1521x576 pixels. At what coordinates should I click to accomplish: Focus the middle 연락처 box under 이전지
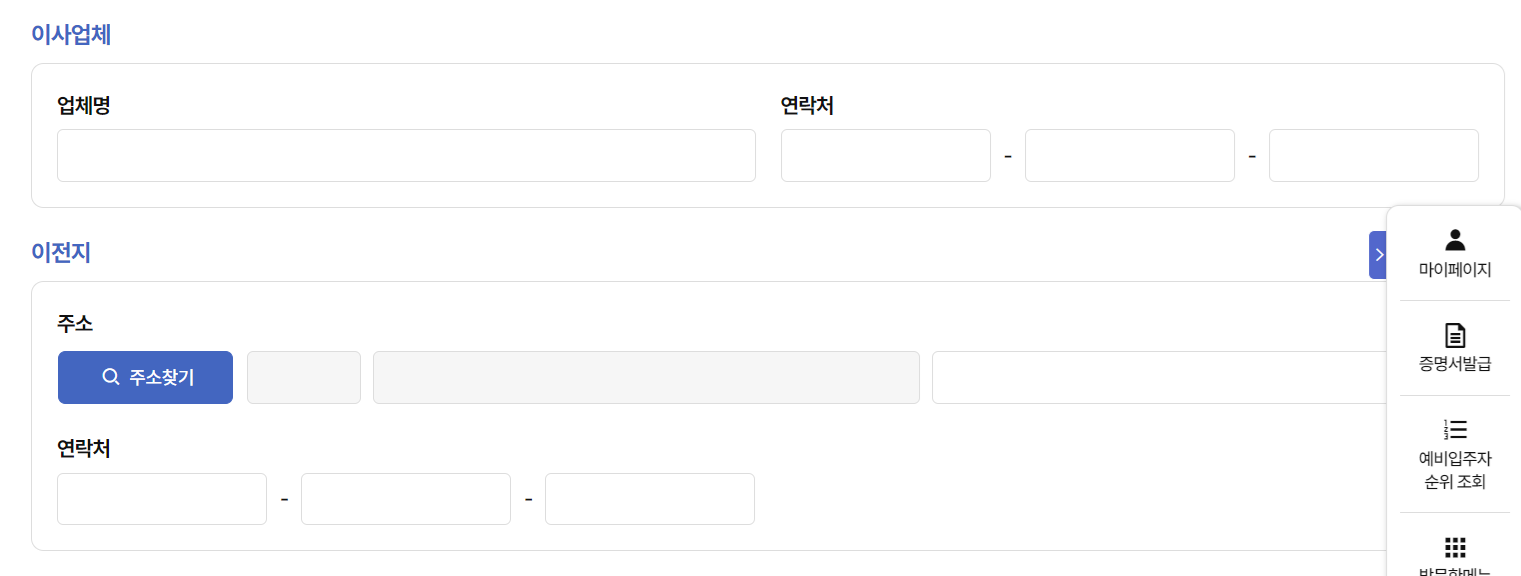pos(405,498)
